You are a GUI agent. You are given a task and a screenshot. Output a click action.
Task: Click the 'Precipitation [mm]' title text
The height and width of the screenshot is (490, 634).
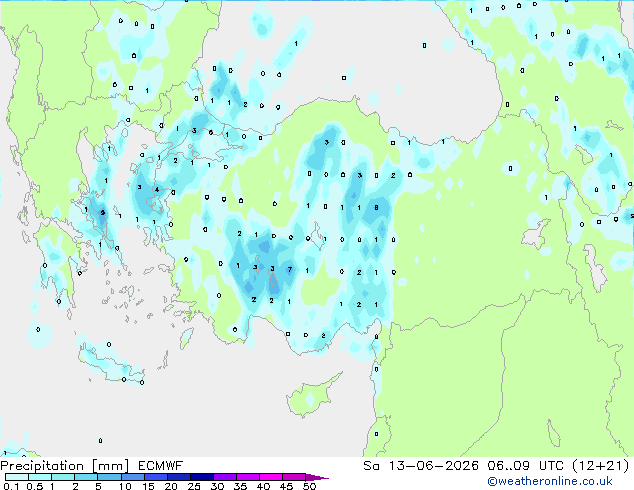coord(65,466)
